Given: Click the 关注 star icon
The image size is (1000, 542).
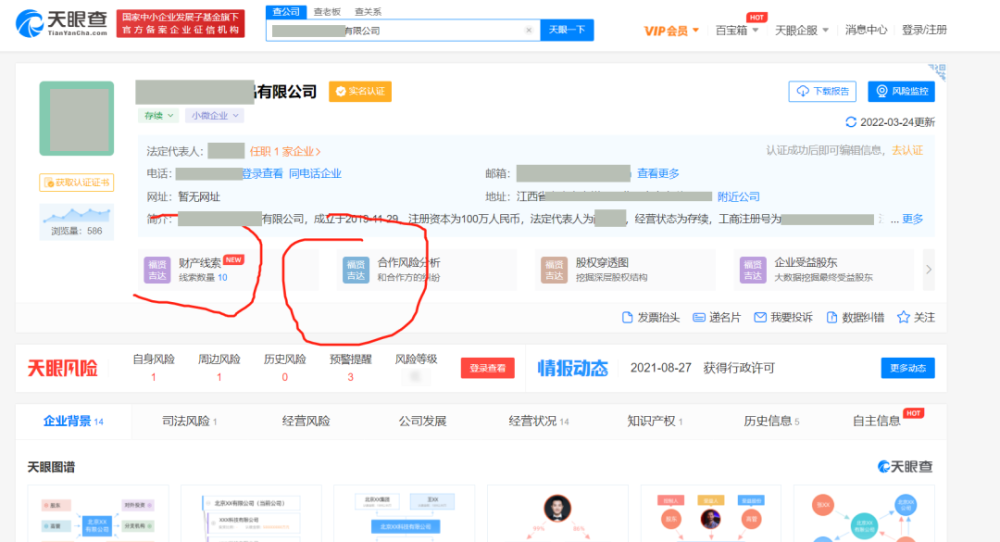Looking at the screenshot, I should pyautogui.click(x=903, y=318).
